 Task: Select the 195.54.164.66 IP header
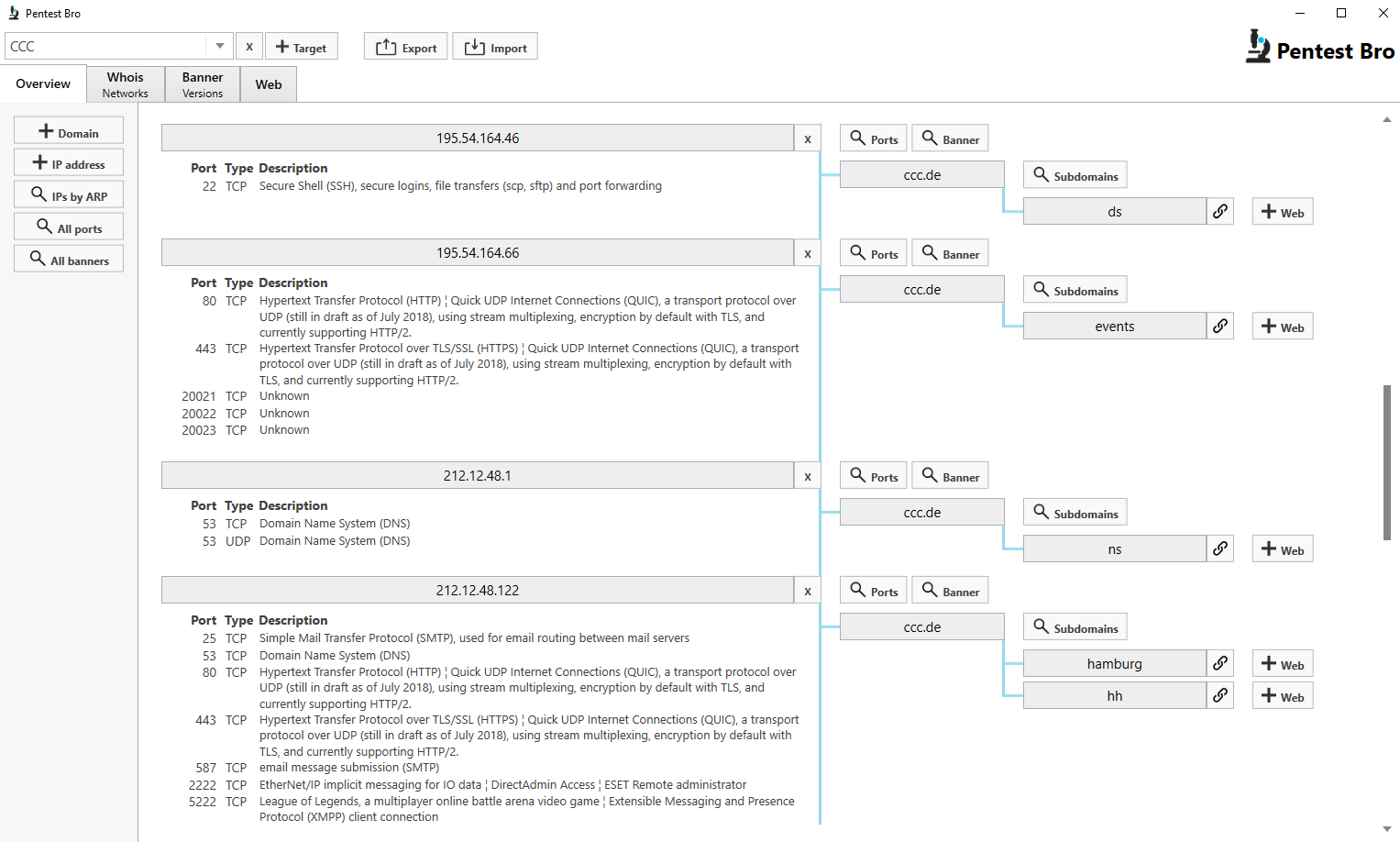478,252
